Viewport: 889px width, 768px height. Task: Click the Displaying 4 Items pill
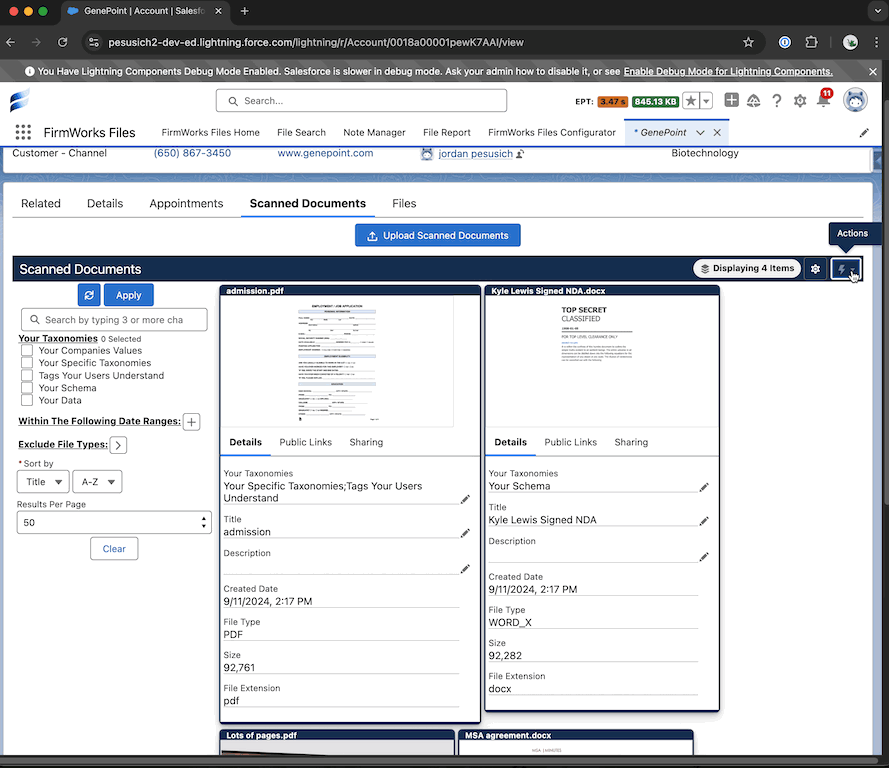(x=747, y=269)
